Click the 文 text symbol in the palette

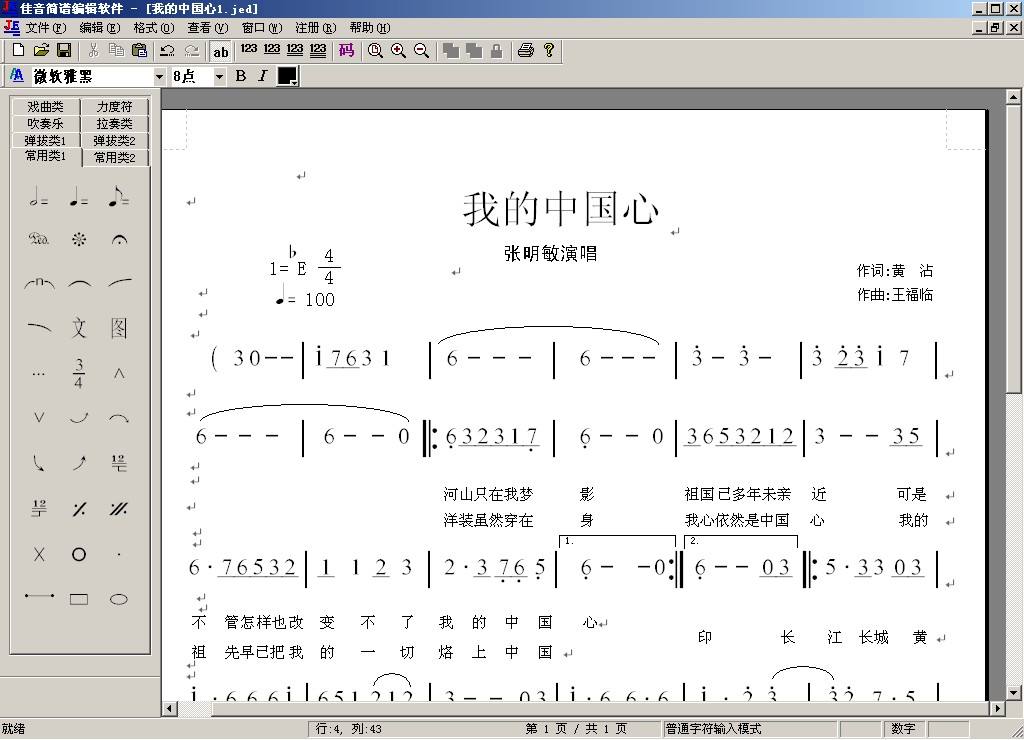(78, 327)
